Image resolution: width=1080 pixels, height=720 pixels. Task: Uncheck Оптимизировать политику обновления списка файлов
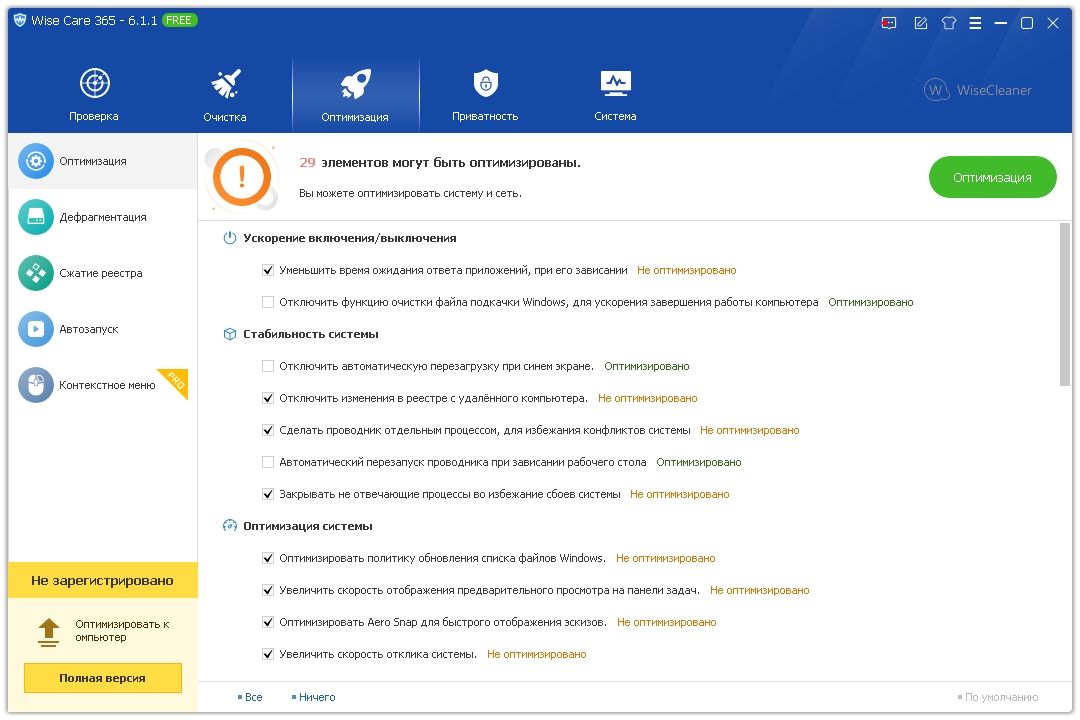[x=268, y=558]
